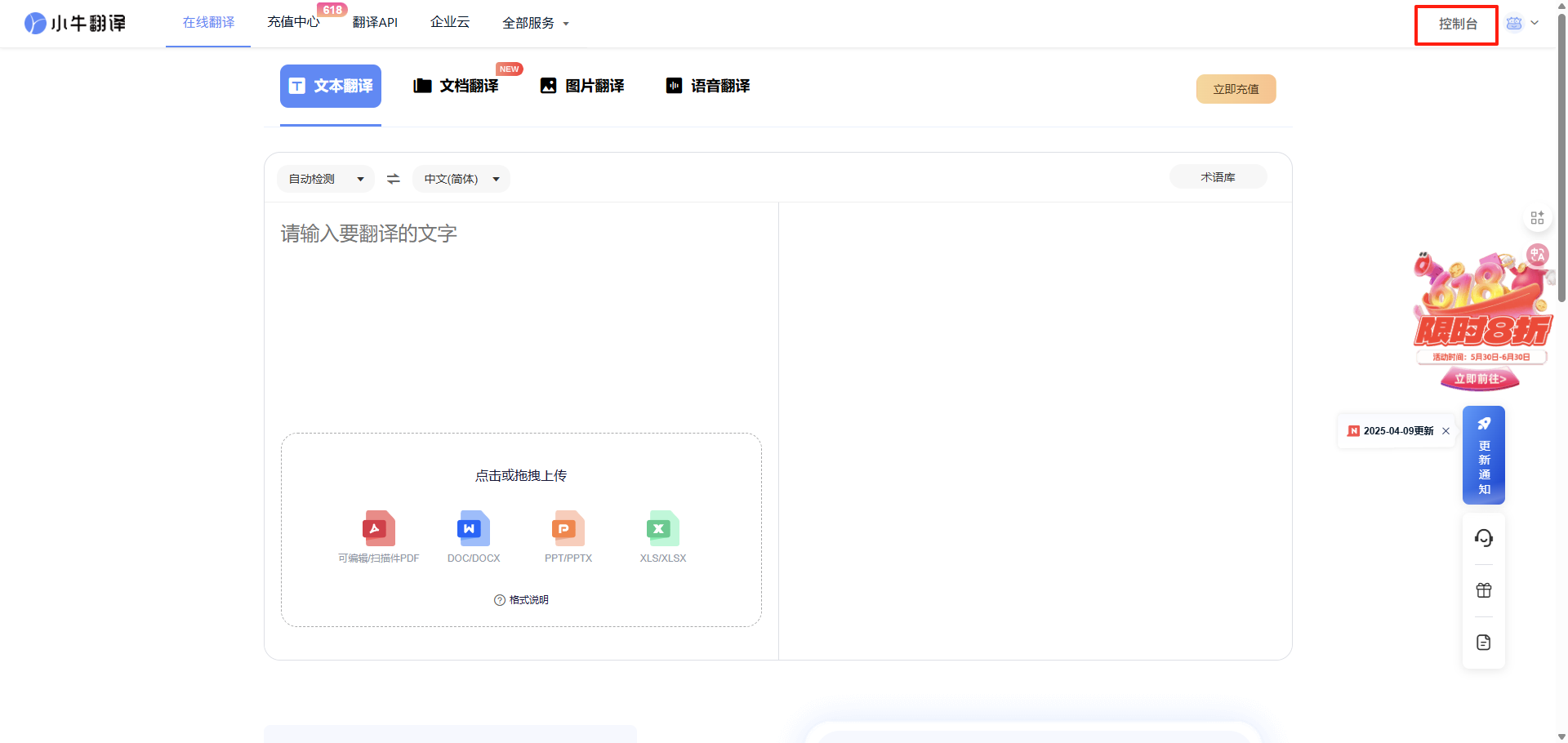The height and width of the screenshot is (743, 1568).
Task: Open the 控制台 console link
Action: pyautogui.click(x=1457, y=24)
